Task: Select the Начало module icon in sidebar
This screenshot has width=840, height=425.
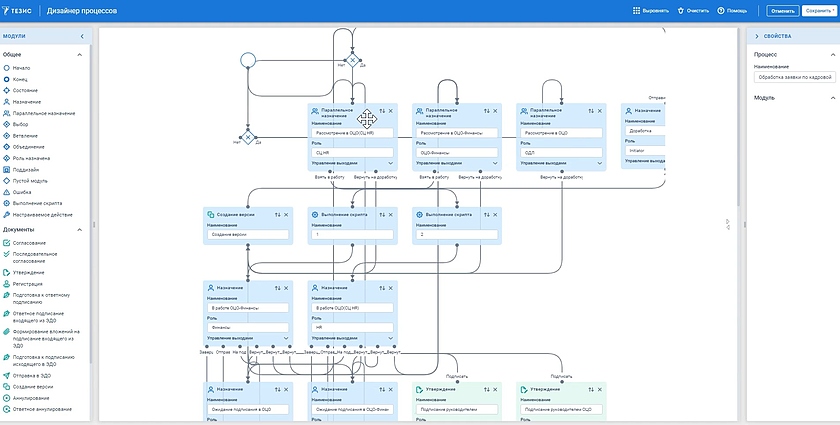Action: click(7, 67)
